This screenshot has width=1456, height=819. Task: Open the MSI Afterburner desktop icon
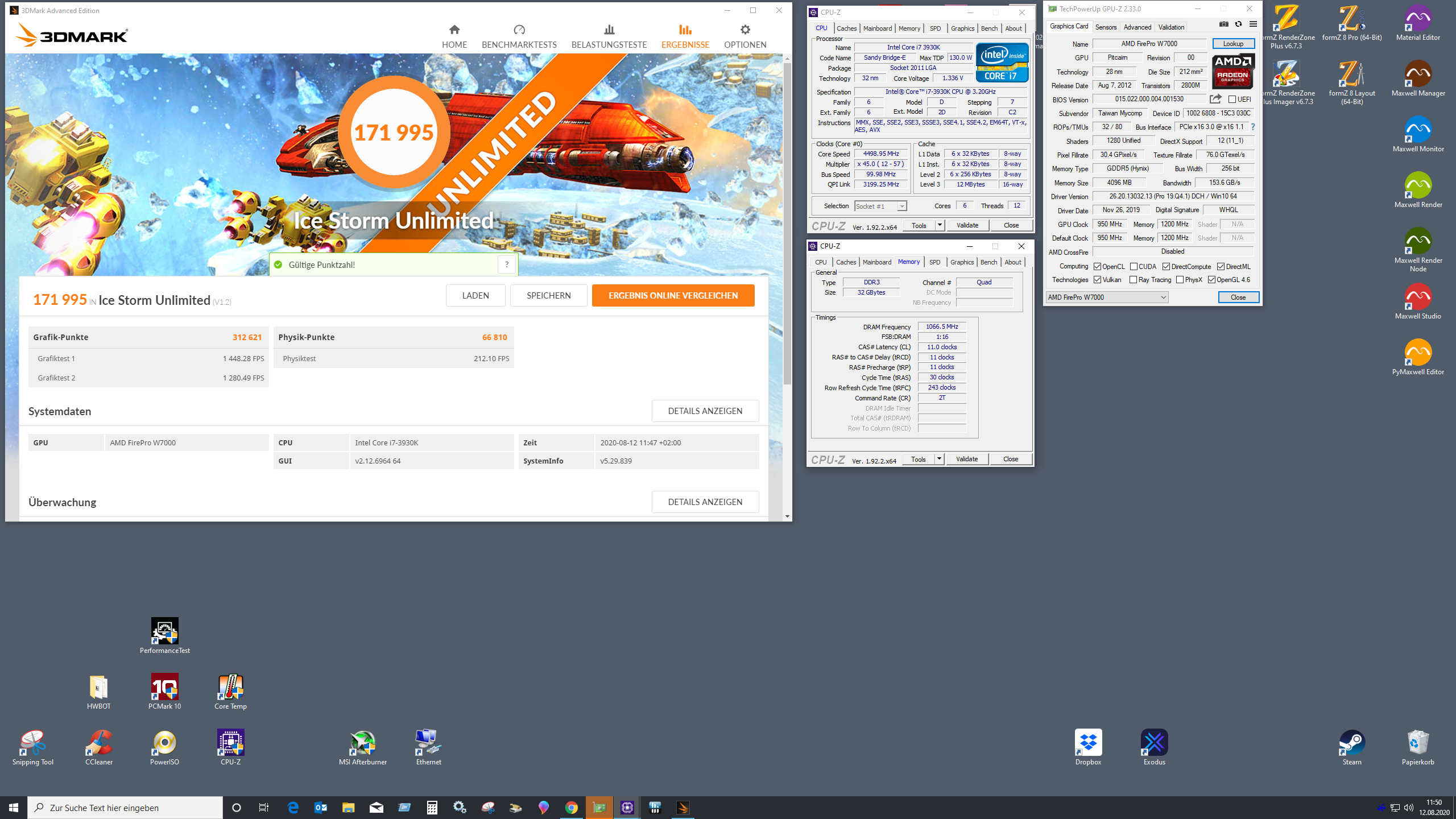363,748
